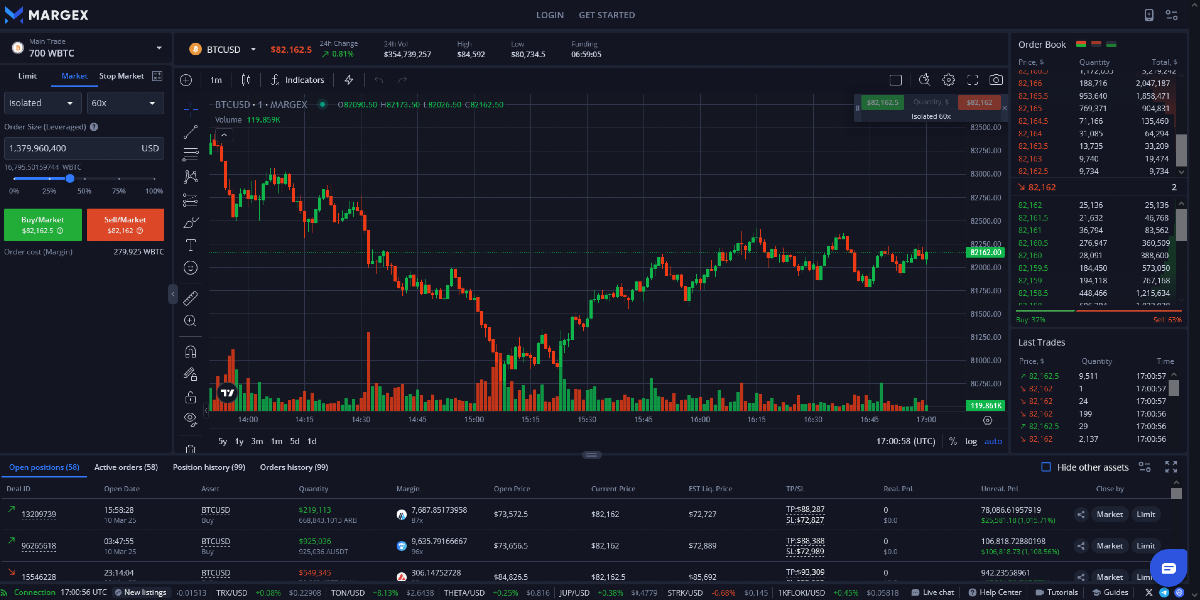Screen dimensions: 1200x600
Task: Take a chart snapshot with camera icon
Action: tap(996, 80)
